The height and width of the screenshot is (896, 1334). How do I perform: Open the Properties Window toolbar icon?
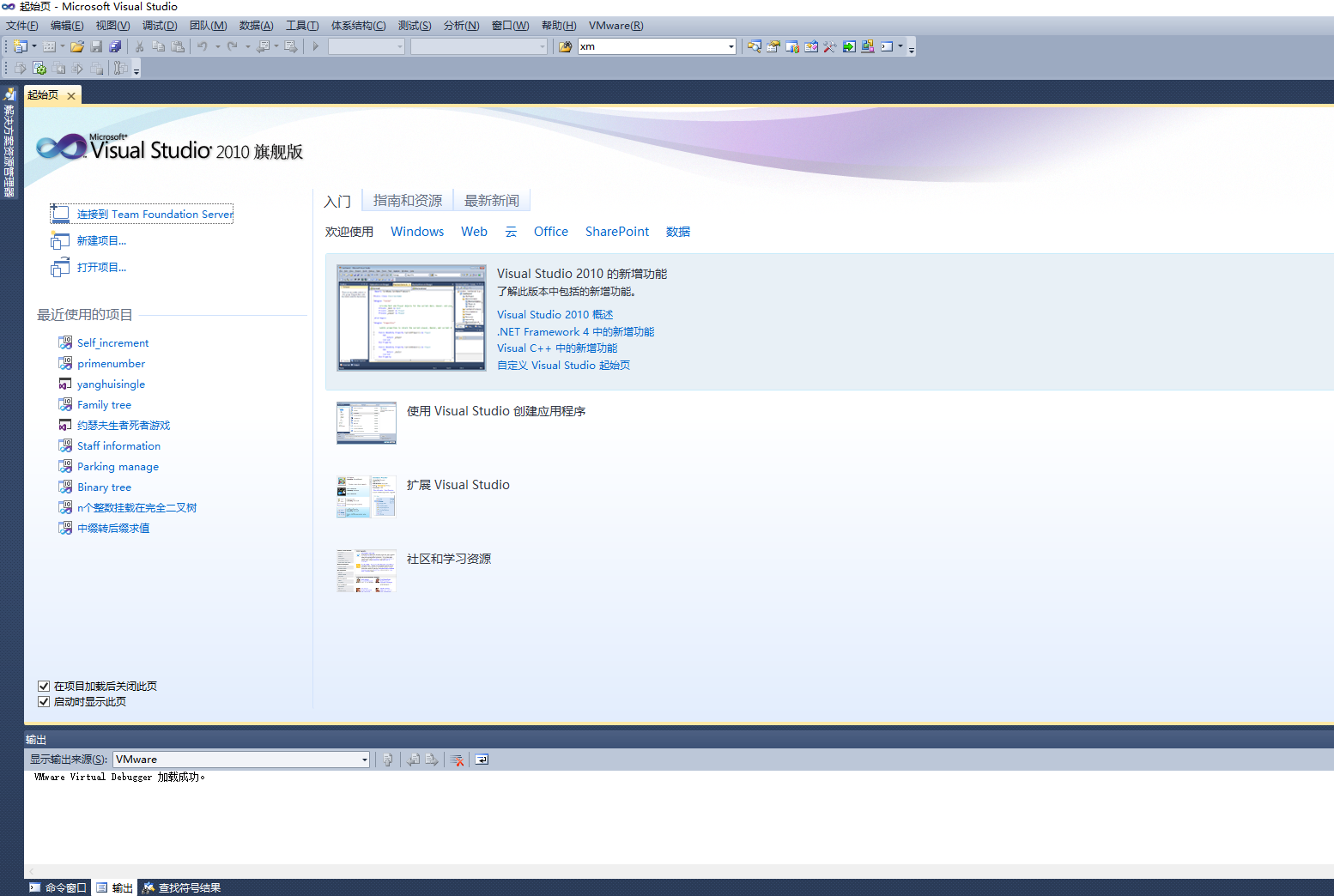click(x=773, y=46)
